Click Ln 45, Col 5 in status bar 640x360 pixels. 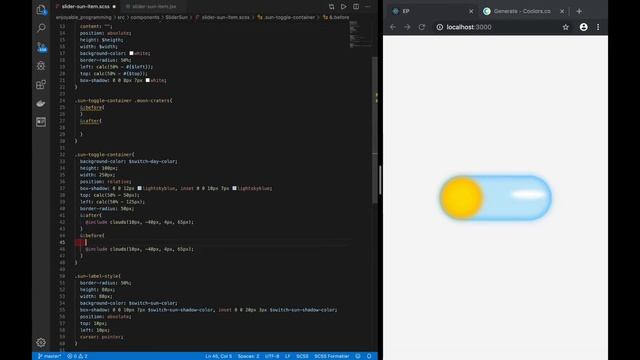[218, 356]
